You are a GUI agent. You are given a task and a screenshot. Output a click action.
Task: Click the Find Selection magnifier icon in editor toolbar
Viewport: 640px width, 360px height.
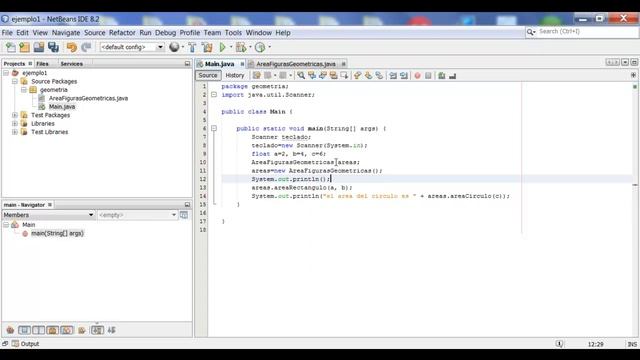pos(301,76)
